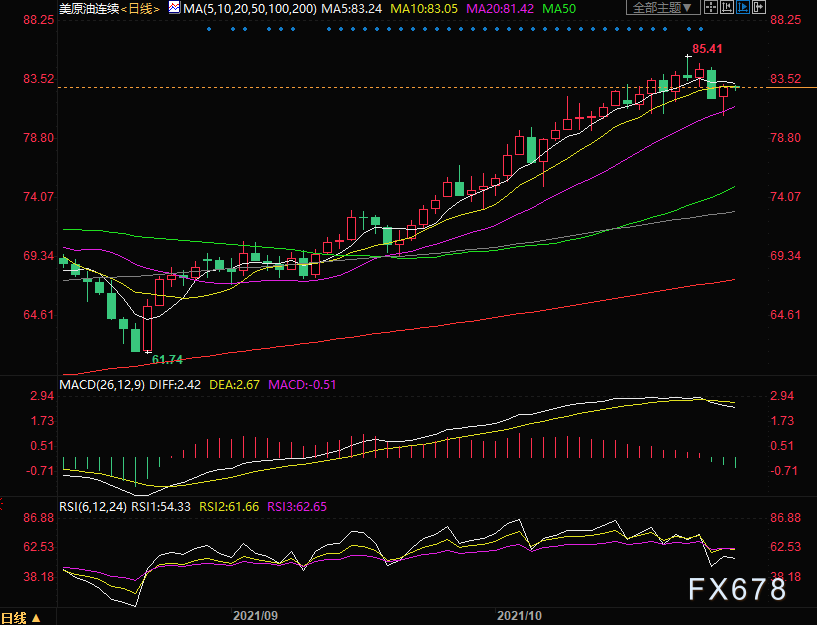Click the RSI3:62.65 value

pyautogui.click(x=297, y=507)
